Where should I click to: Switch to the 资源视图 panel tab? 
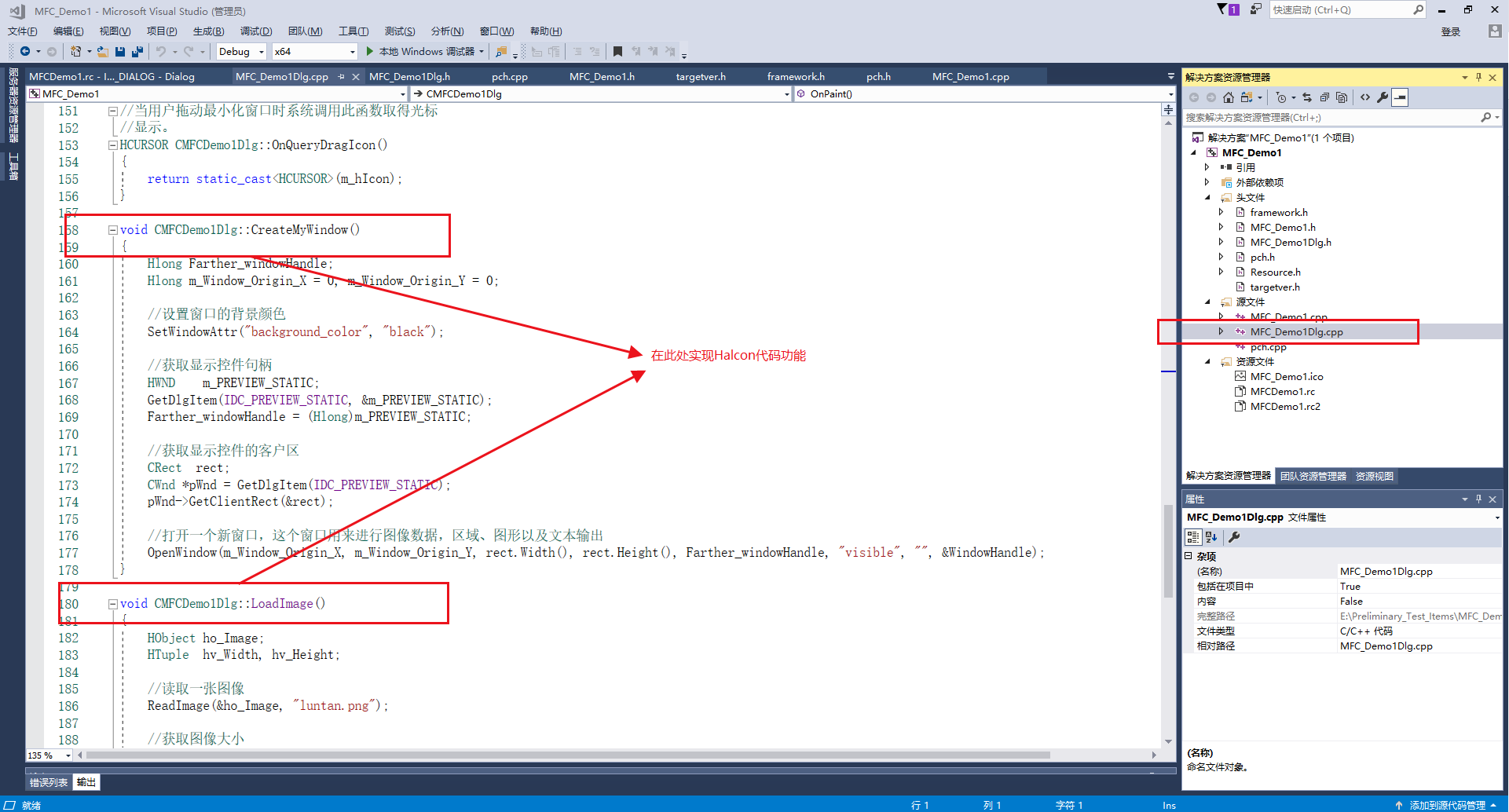pyautogui.click(x=1375, y=477)
